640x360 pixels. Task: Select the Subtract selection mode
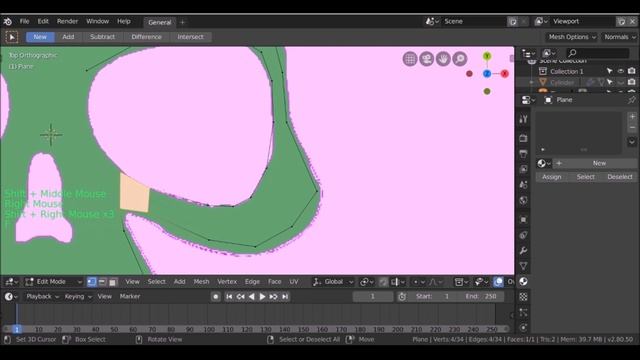pyautogui.click(x=102, y=37)
